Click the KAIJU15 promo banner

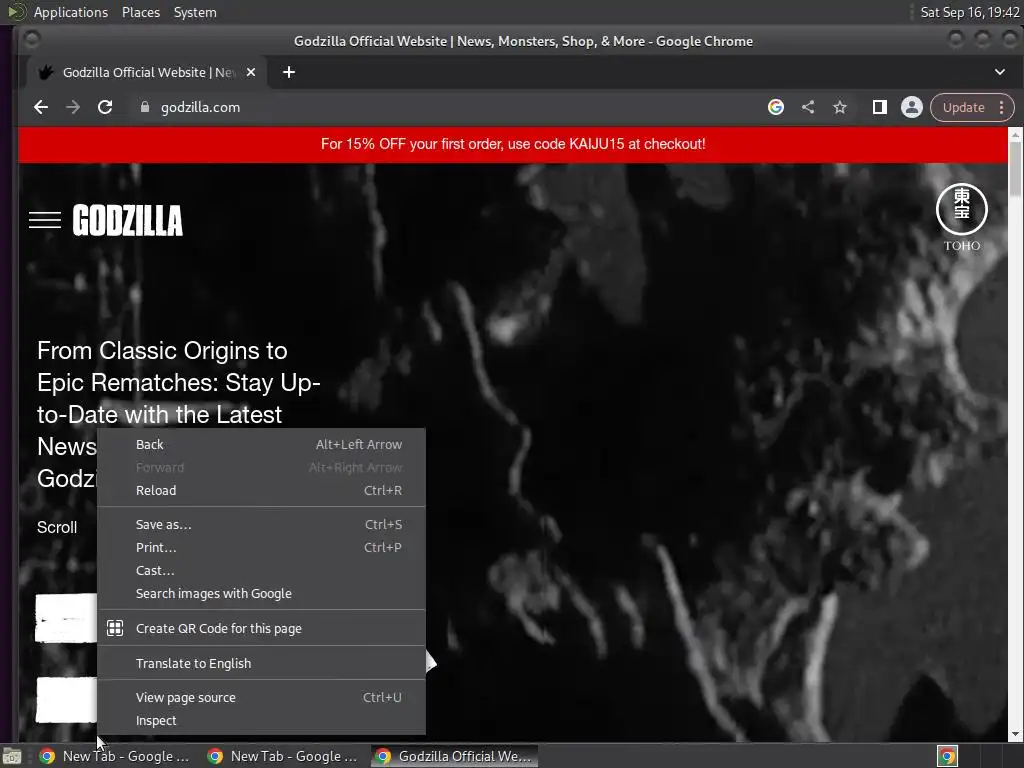pos(513,144)
